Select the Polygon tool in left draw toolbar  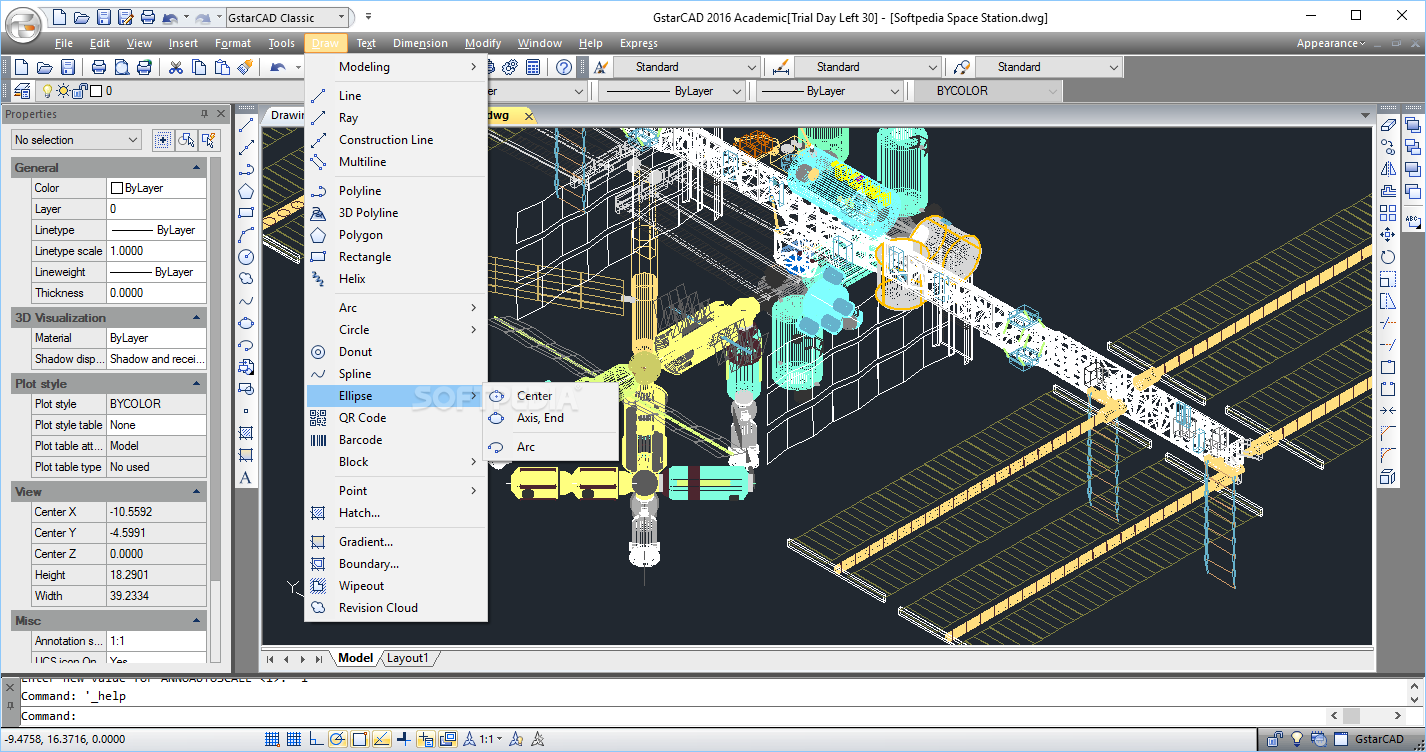pos(246,191)
